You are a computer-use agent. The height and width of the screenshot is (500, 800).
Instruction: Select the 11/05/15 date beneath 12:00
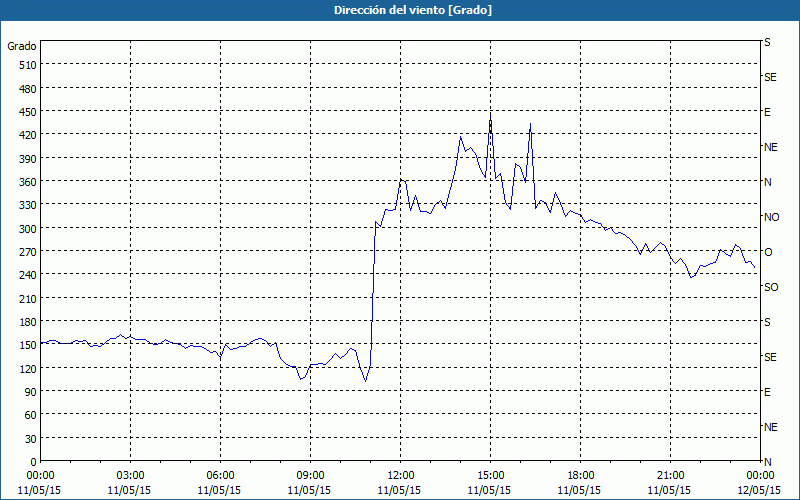(399, 490)
